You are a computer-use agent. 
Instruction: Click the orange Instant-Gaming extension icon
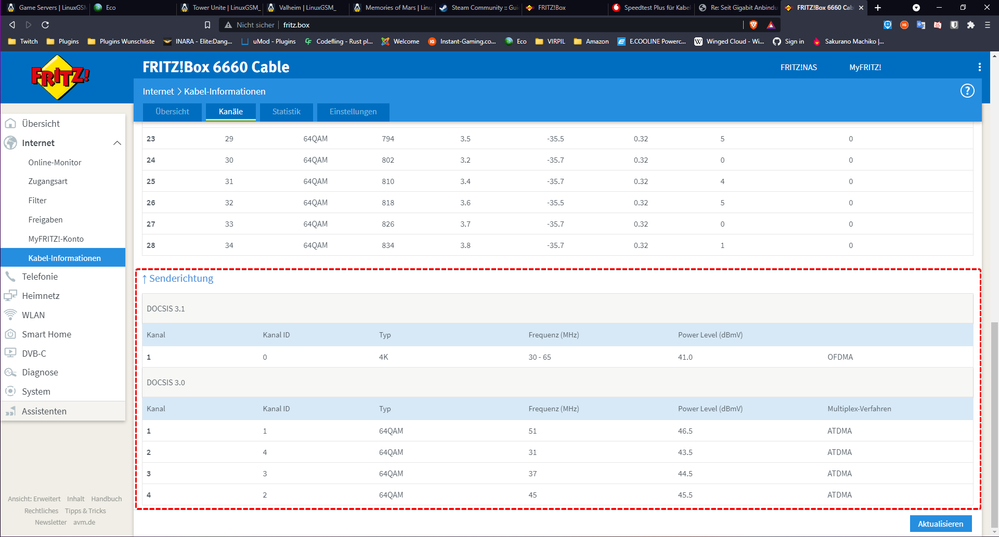click(x=904, y=25)
